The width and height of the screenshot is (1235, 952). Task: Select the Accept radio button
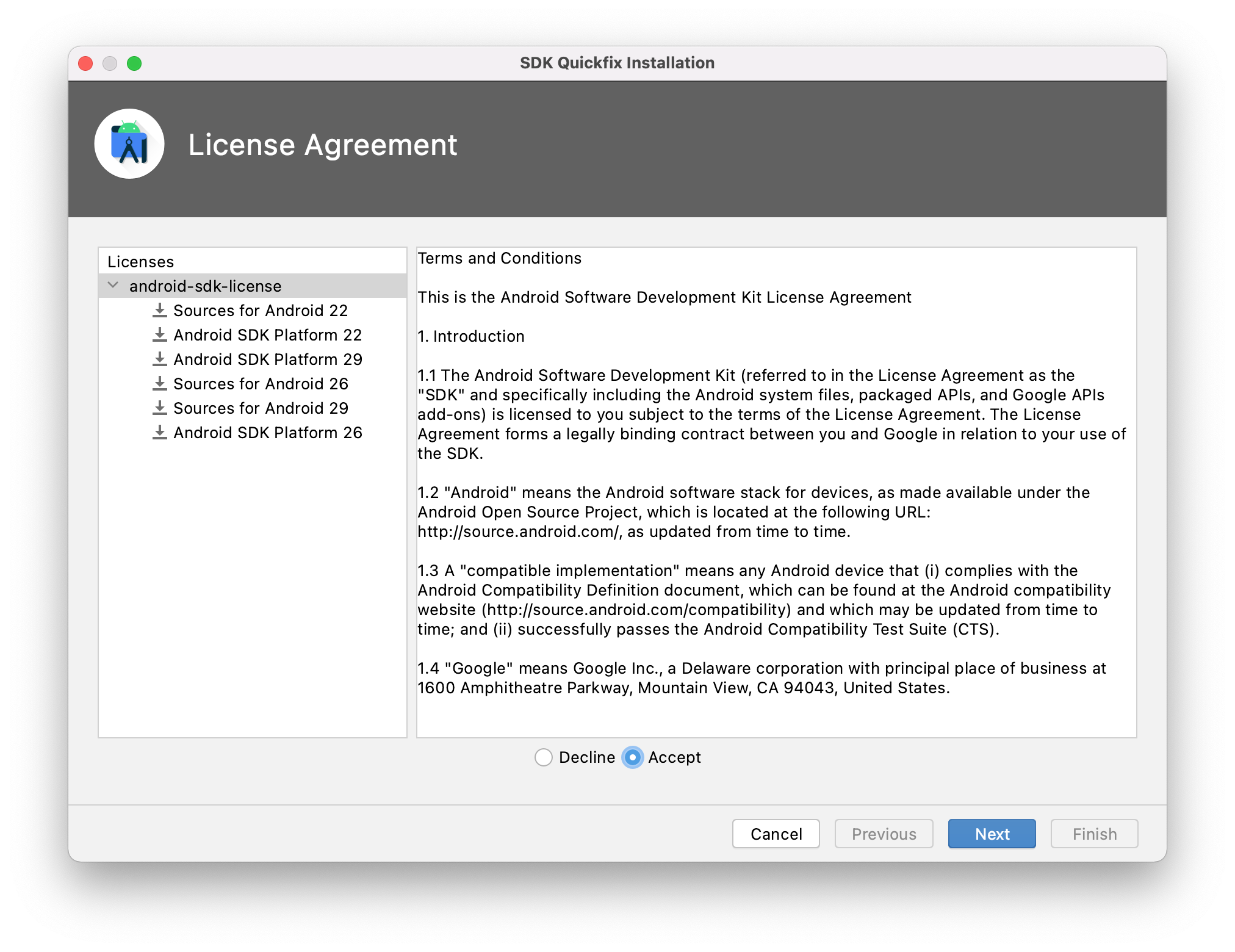point(633,757)
